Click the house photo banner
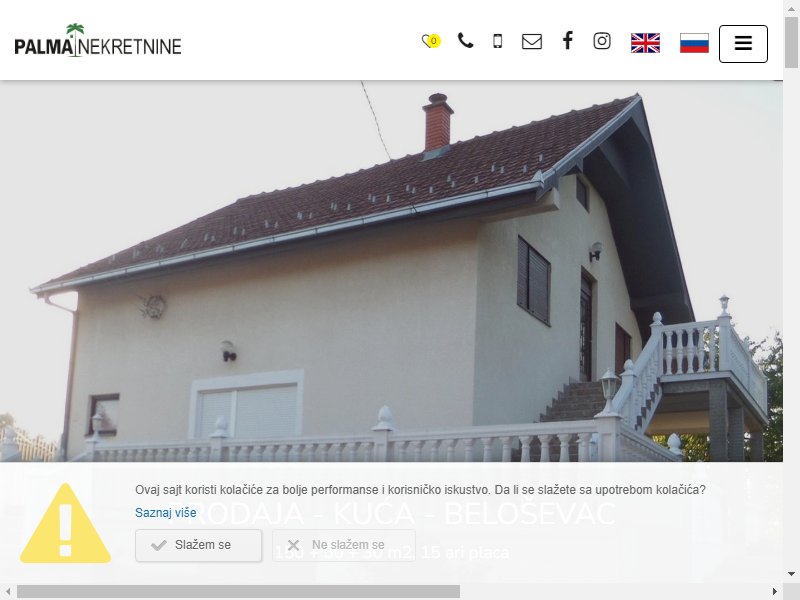 point(391,271)
